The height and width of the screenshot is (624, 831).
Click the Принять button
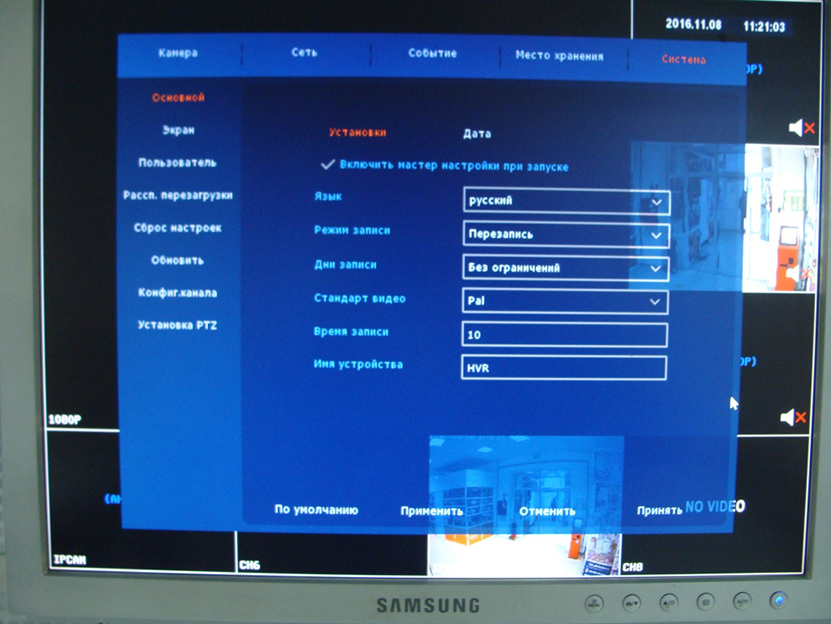[660, 511]
